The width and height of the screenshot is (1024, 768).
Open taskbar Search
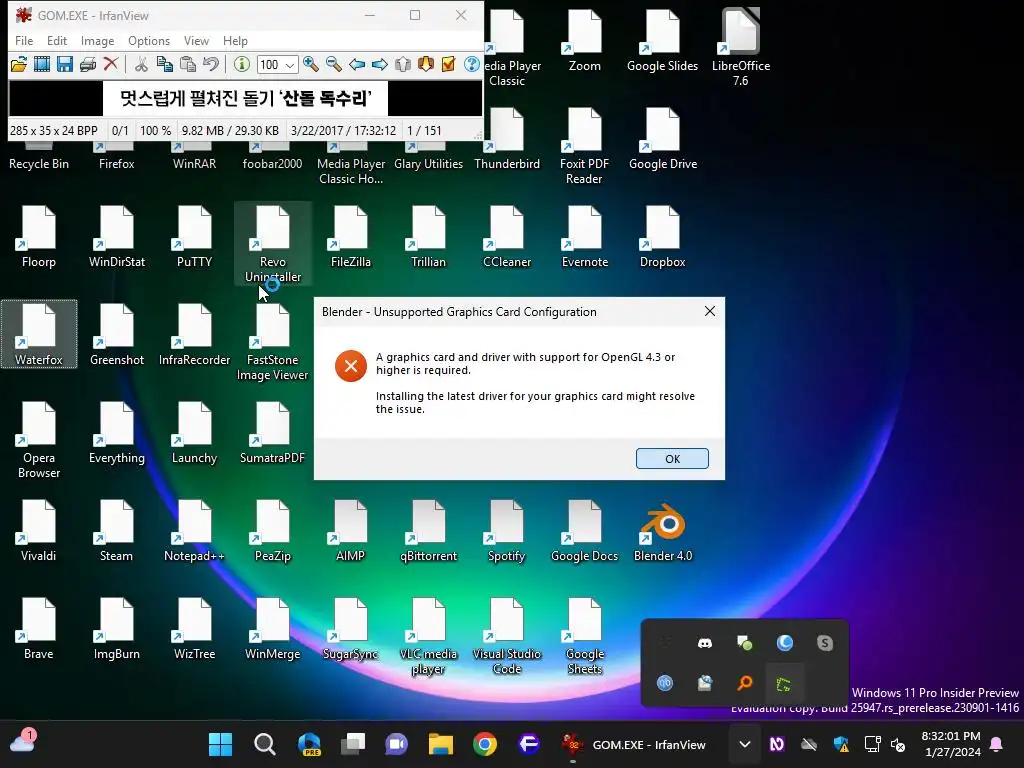(264, 744)
